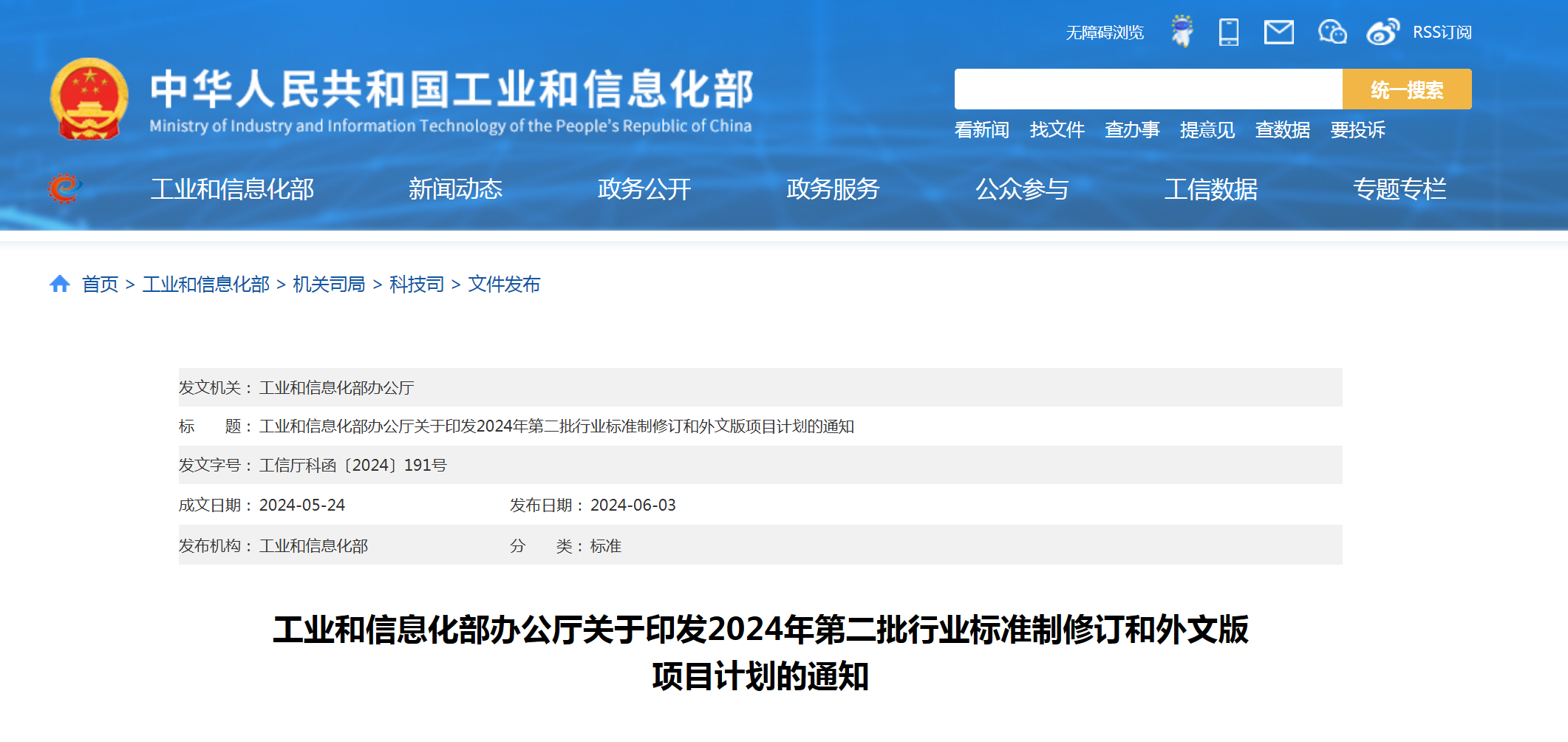Open the mobile version phone icon
Screen dimensions: 1568x742
coord(1229,32)
